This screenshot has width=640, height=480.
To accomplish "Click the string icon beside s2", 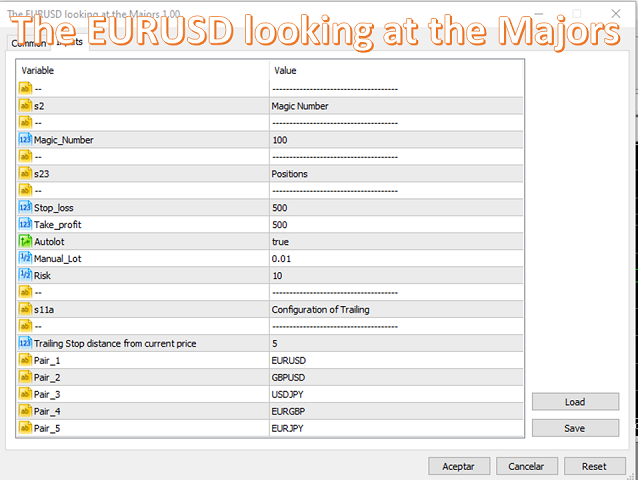I will click(x=25, y=106).
